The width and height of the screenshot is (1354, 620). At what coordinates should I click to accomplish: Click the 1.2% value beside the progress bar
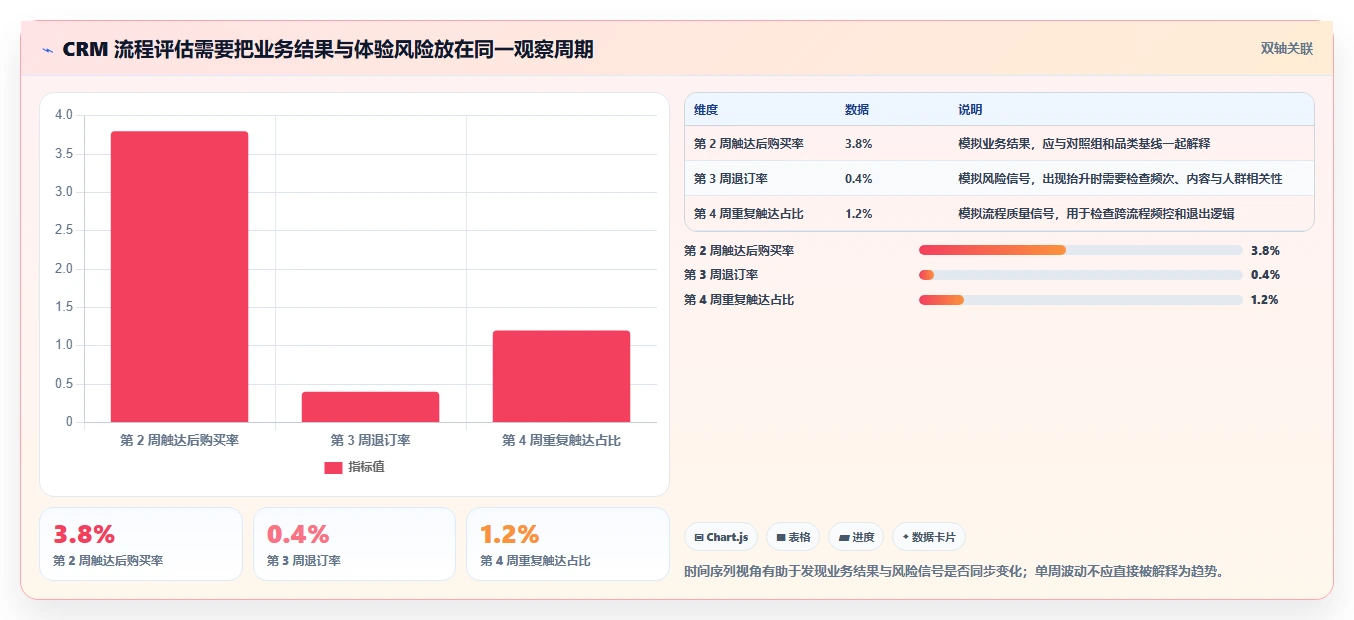(x=1265, y=300)
